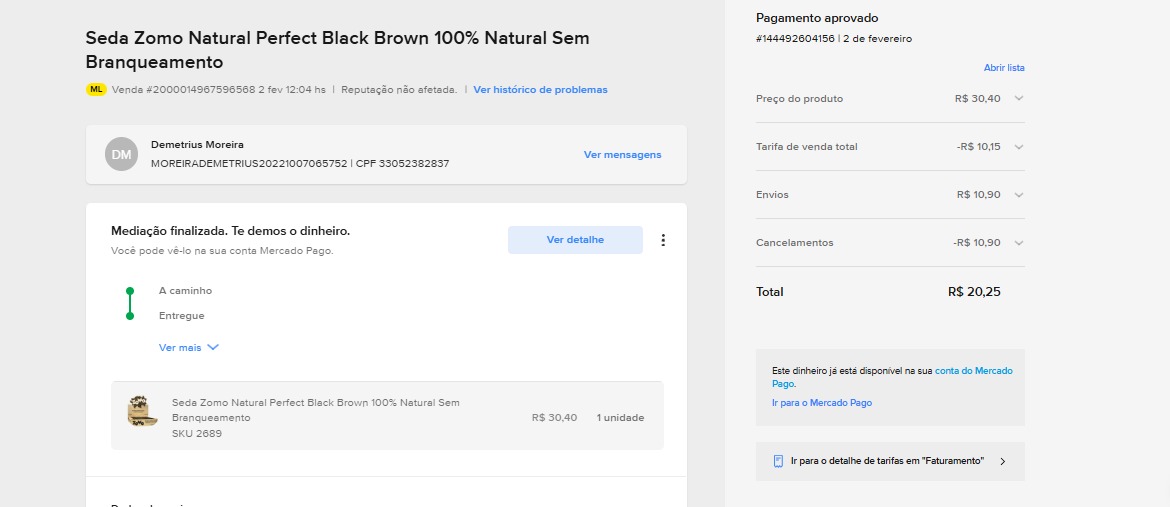This screenshot has height=507, width=1170.
Task: Open the conta do Mercado Pago link
Action: coord(973,371)
